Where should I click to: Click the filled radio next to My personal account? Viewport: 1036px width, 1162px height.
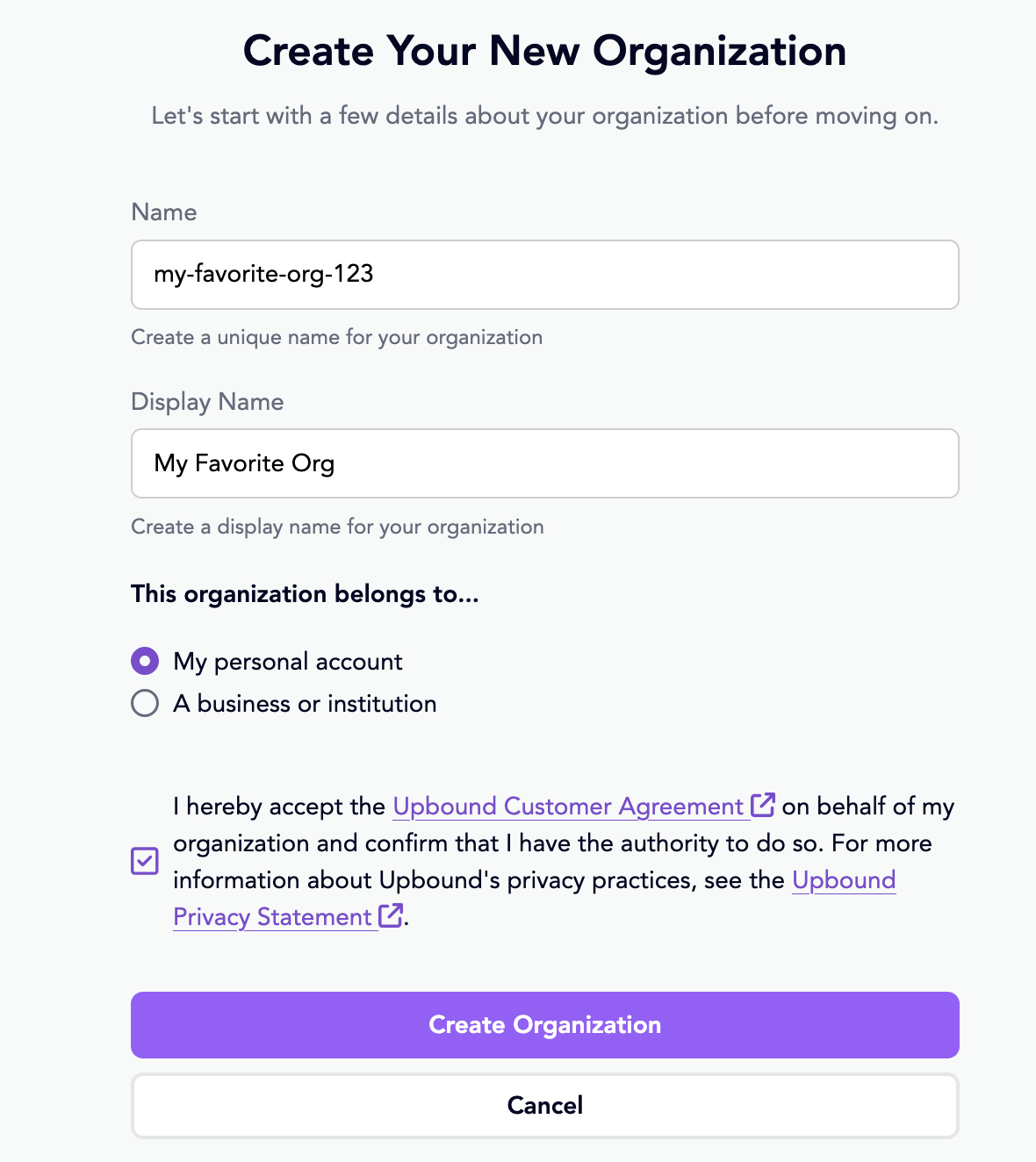(x=145, y=661)
